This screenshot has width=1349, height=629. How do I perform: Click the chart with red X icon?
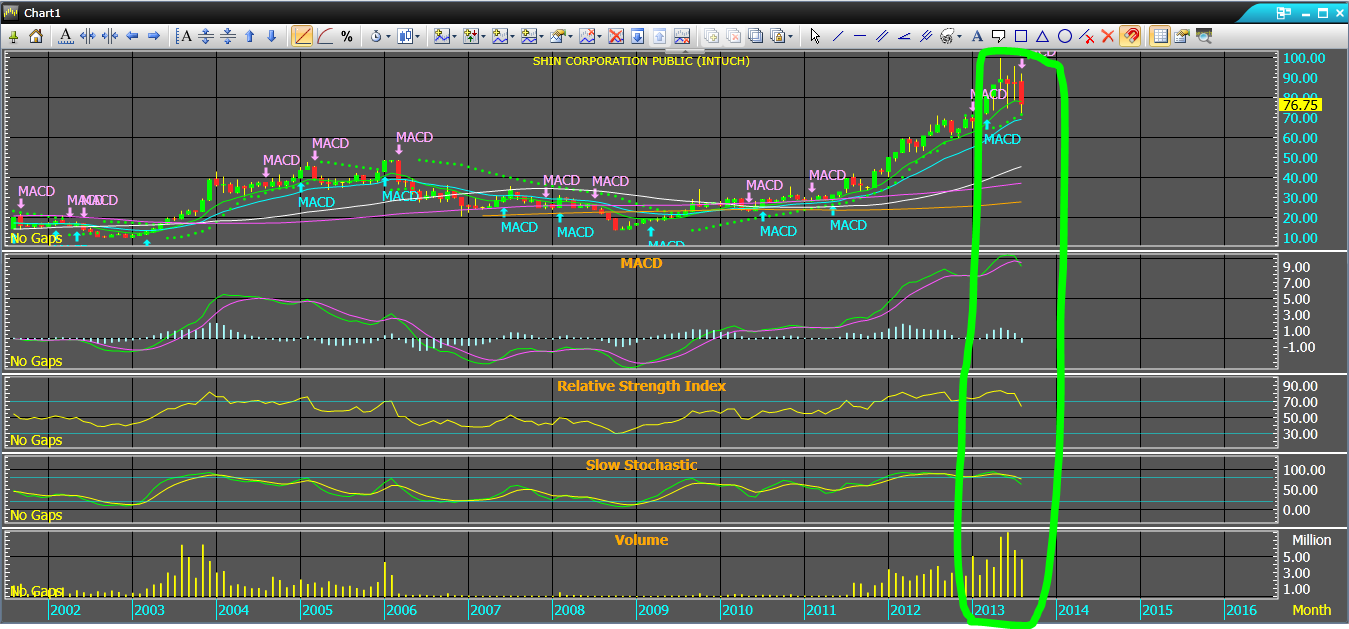683,36
